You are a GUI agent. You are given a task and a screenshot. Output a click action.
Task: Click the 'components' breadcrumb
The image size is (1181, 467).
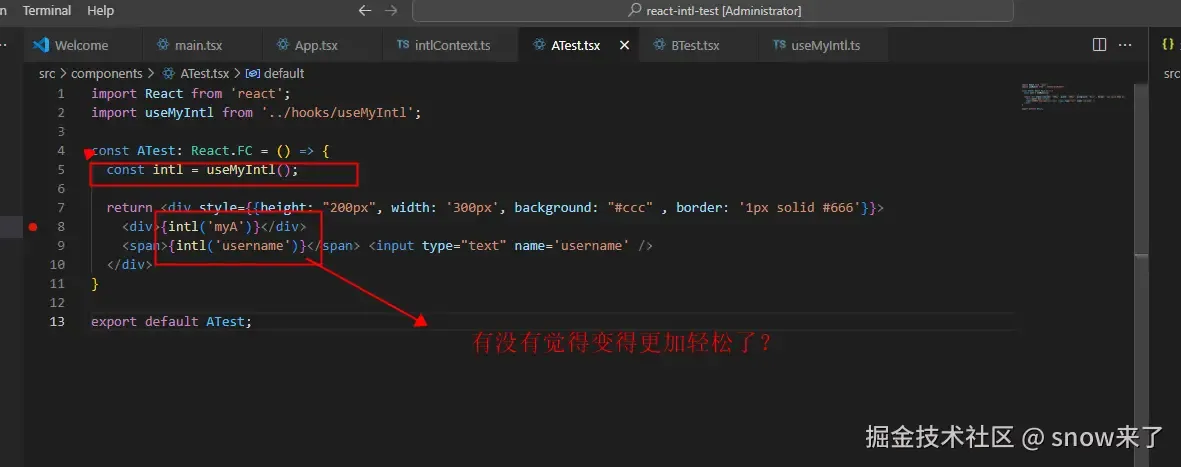(x=106, y=73)
